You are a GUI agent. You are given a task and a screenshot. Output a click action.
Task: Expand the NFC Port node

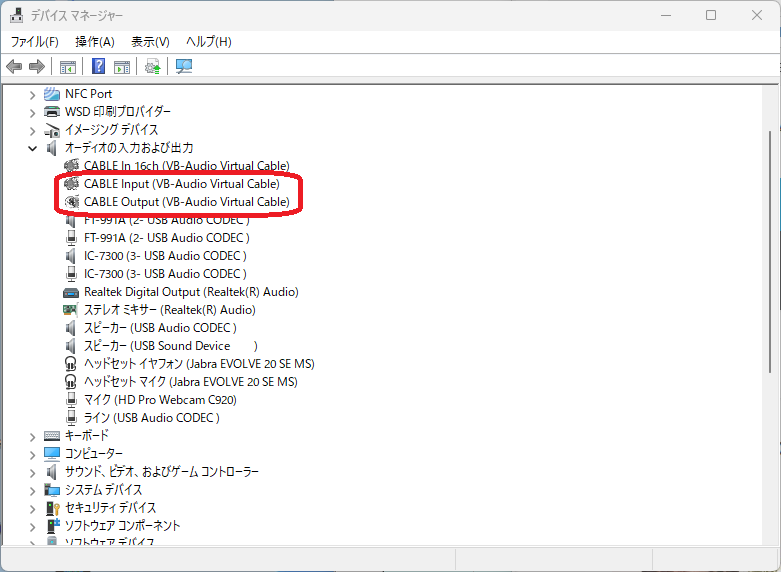(32, 95)
